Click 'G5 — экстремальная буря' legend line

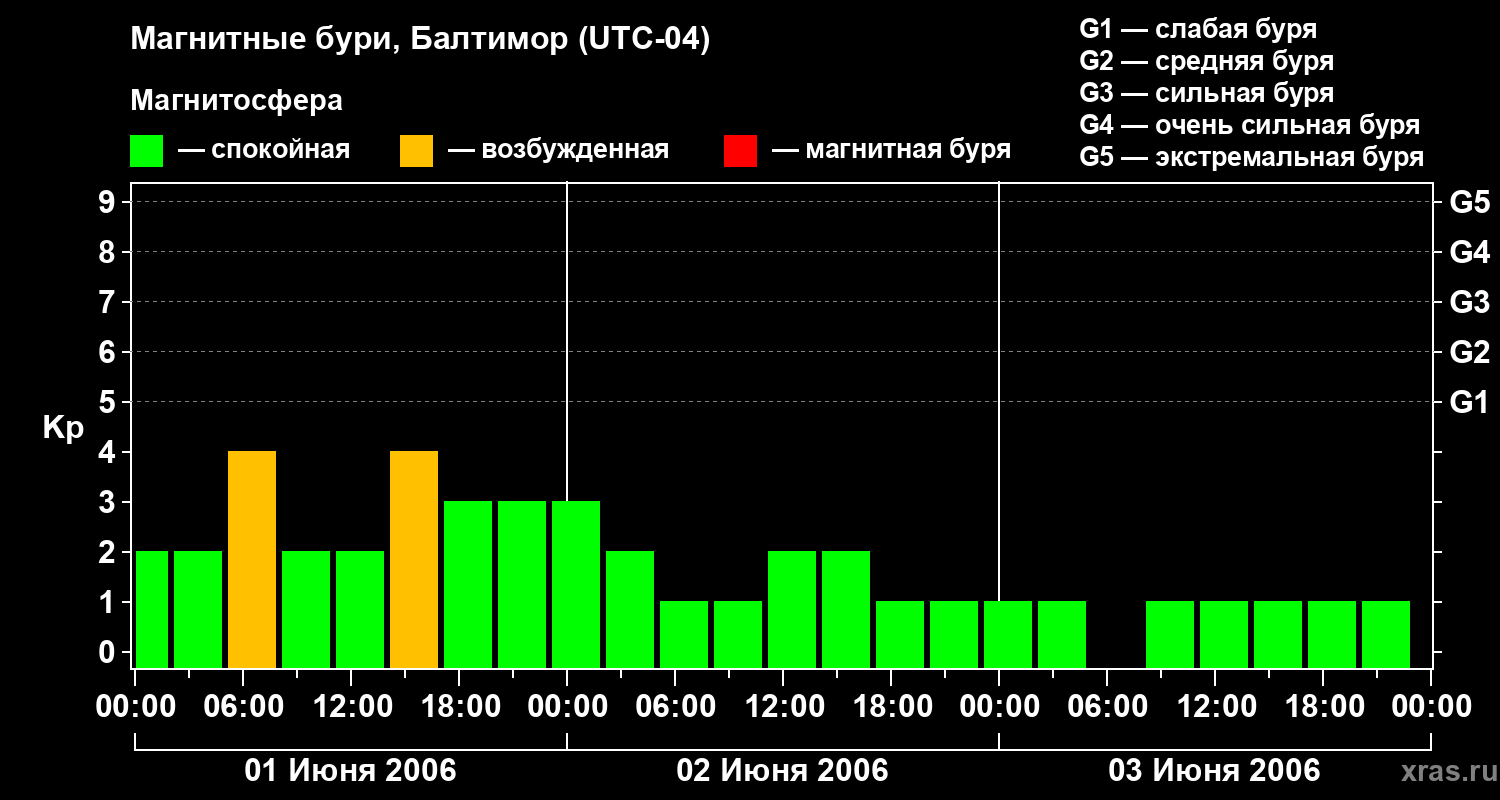tap(1252, 157)
